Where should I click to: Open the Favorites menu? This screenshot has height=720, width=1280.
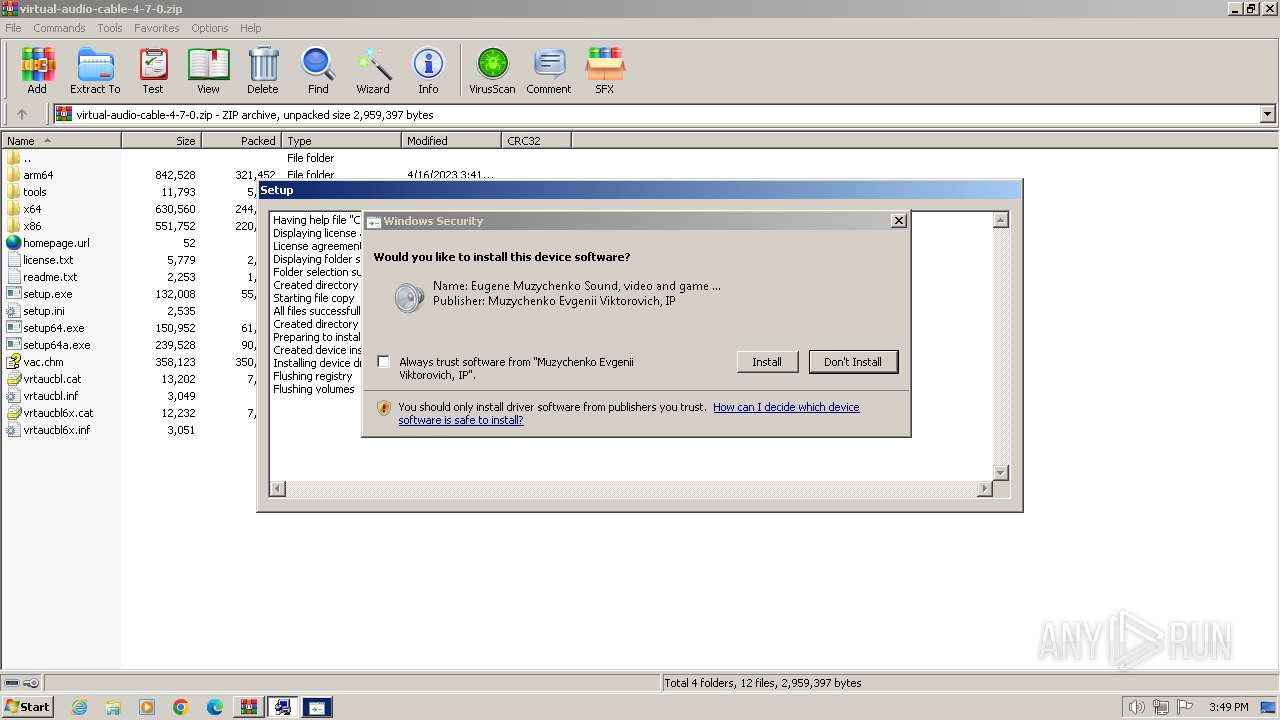point(157,28)
